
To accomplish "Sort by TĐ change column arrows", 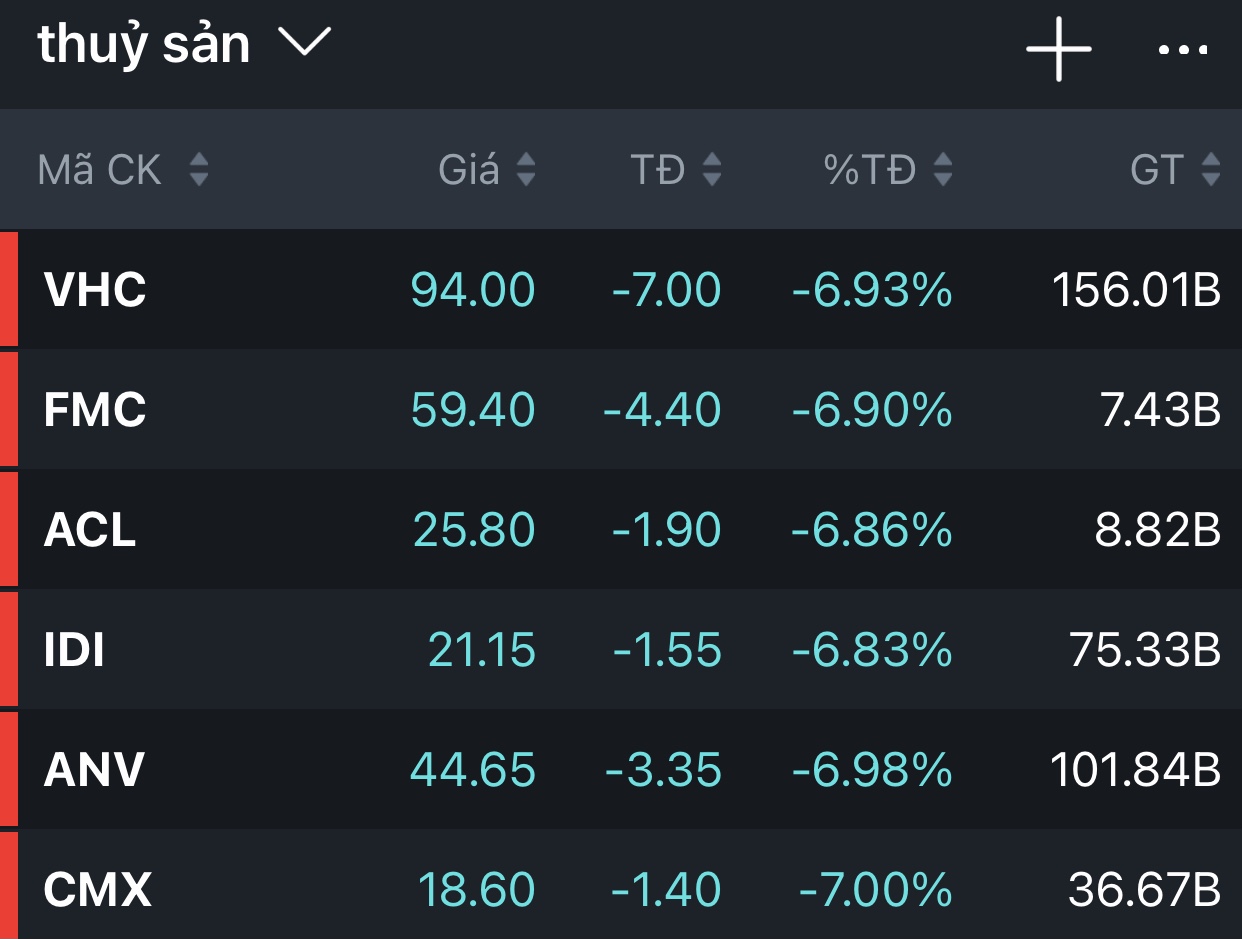I will [711, 170].
